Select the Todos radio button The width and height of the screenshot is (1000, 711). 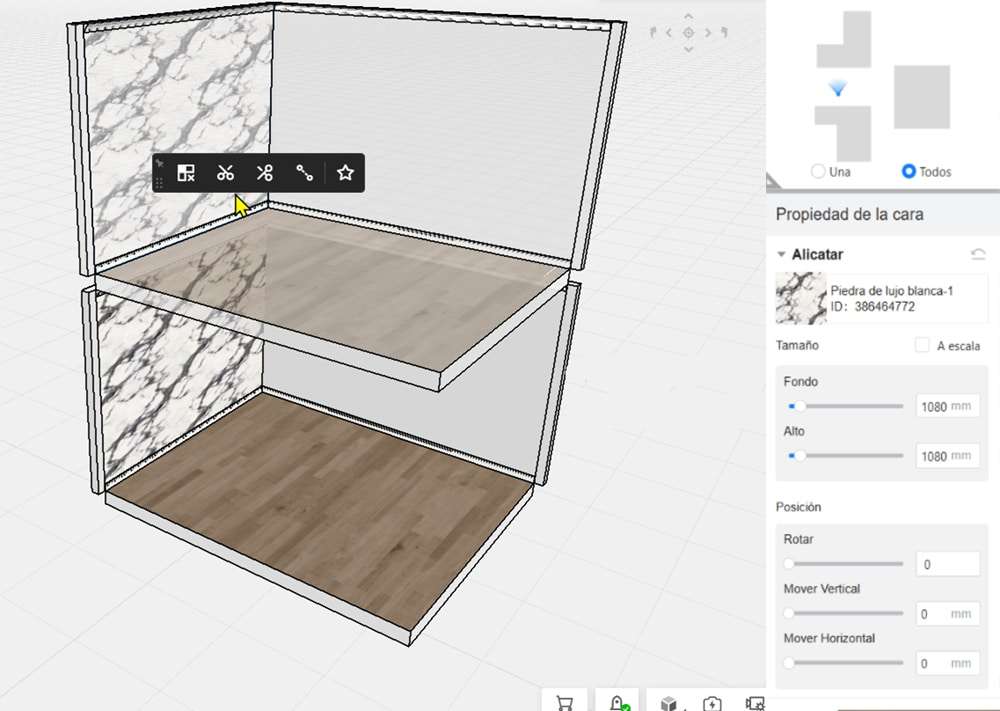click(x=908, y=171)
